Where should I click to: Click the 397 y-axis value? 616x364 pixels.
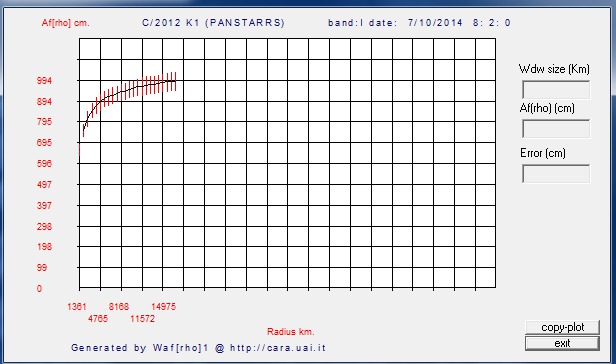point(44,205)
